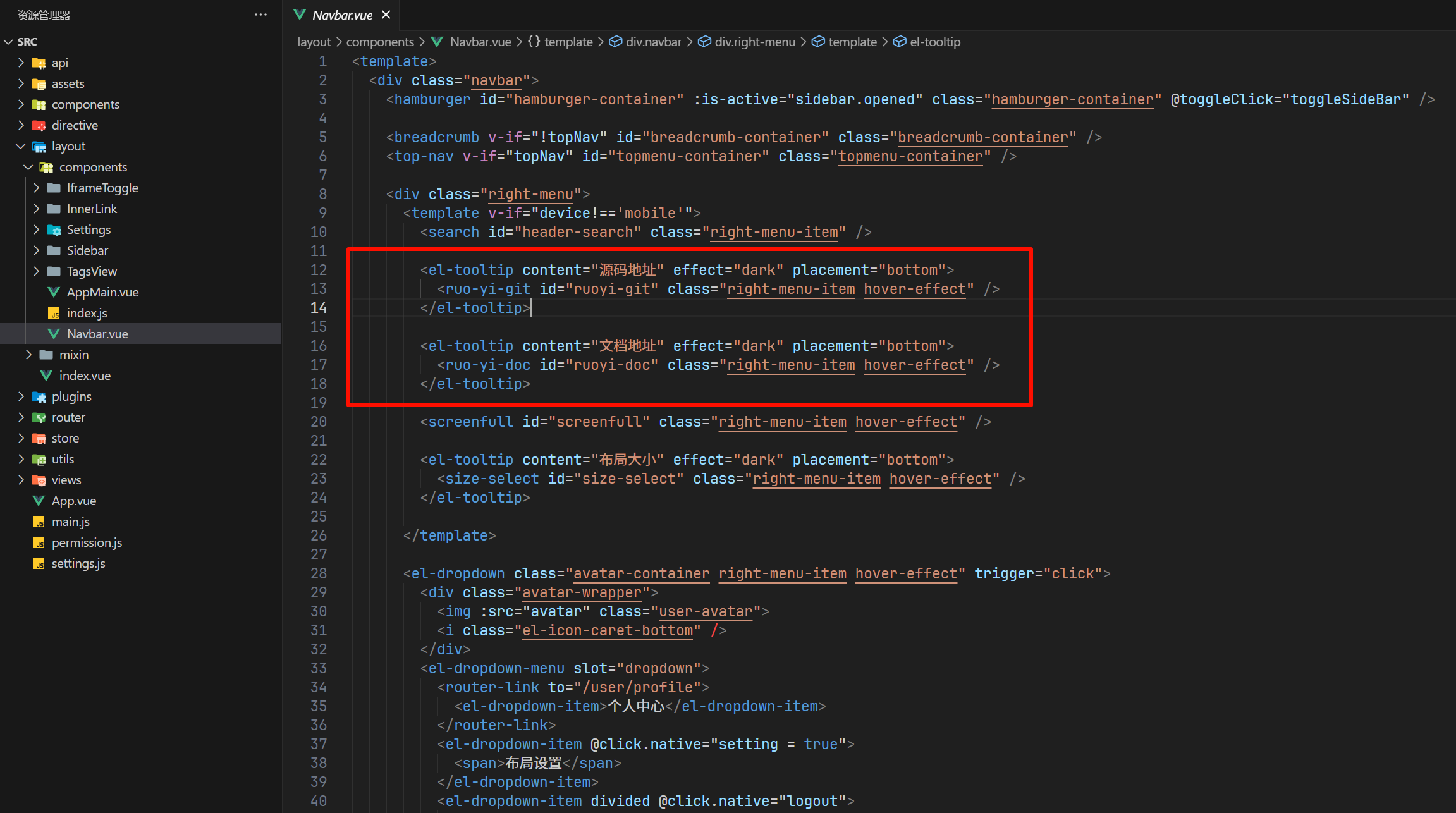Viewport: 1456px width, 813px height.
Task: Click div.right-menu in the breadcrumb
Action: [x=754, y=42]
